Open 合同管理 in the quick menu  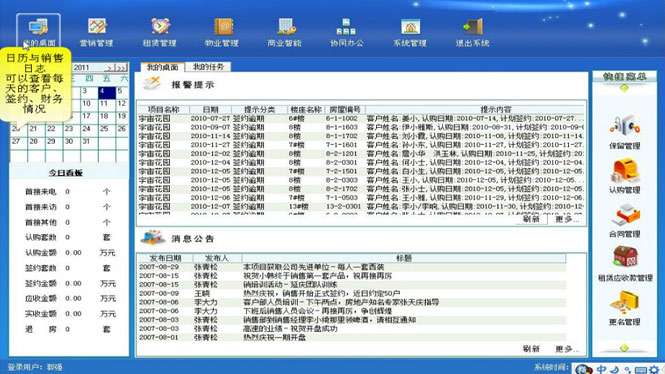(624, 220)
